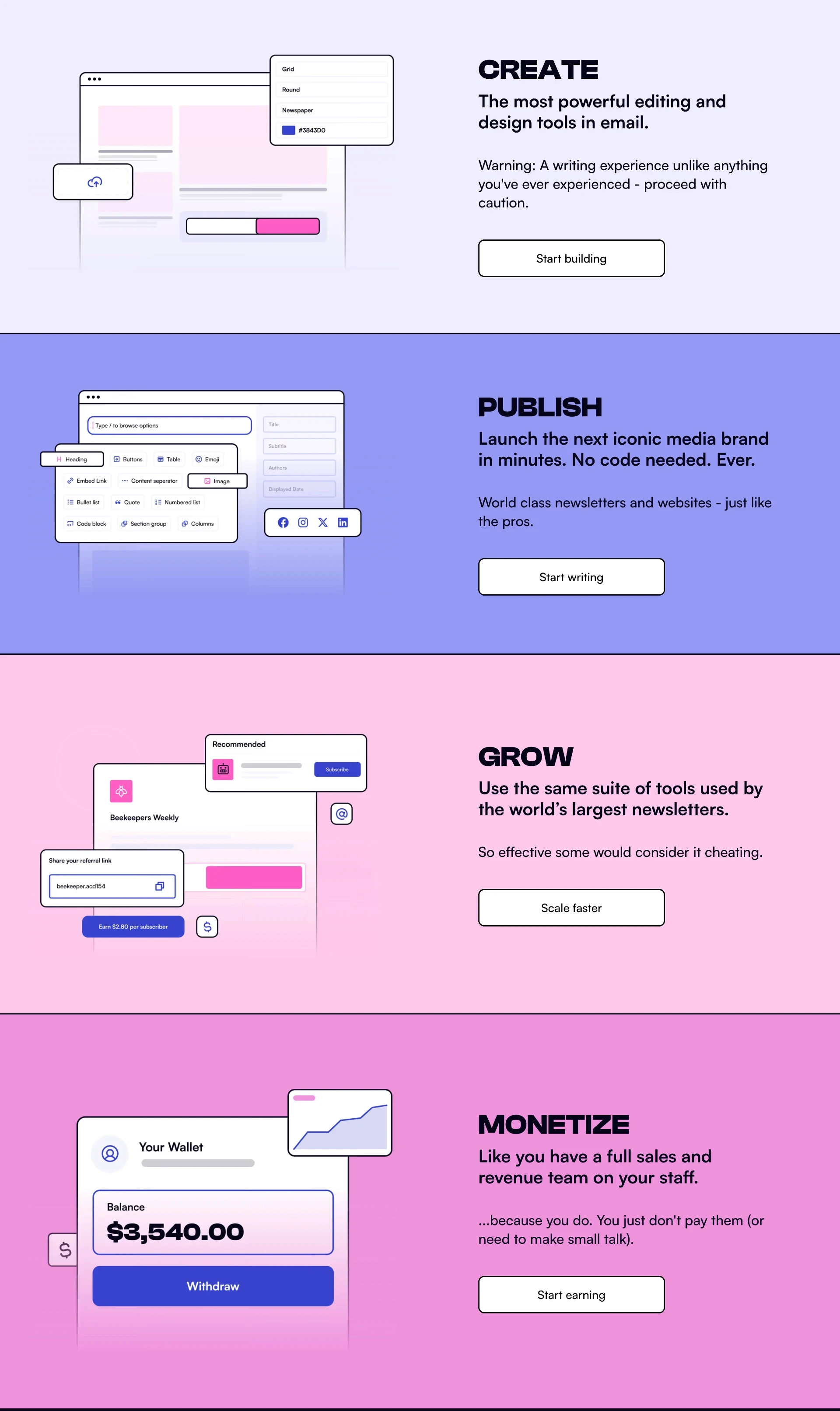Image resolution: width=840 pixels, height=1411 pixels.
Task: Click the Start earning button
Action: coord(571,1294)
